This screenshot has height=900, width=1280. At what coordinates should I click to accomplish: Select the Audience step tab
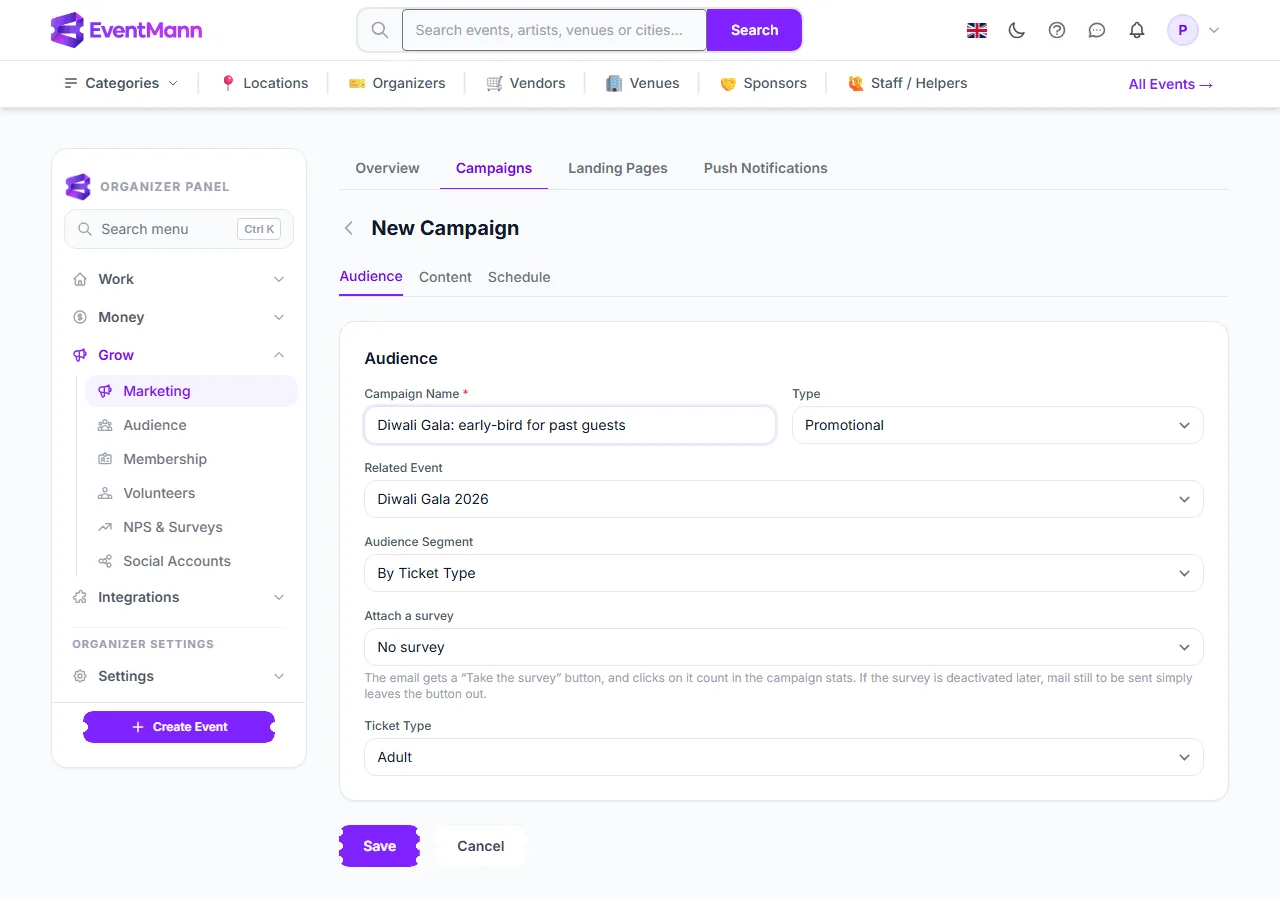pyautogui.click(x=371, y=276)
